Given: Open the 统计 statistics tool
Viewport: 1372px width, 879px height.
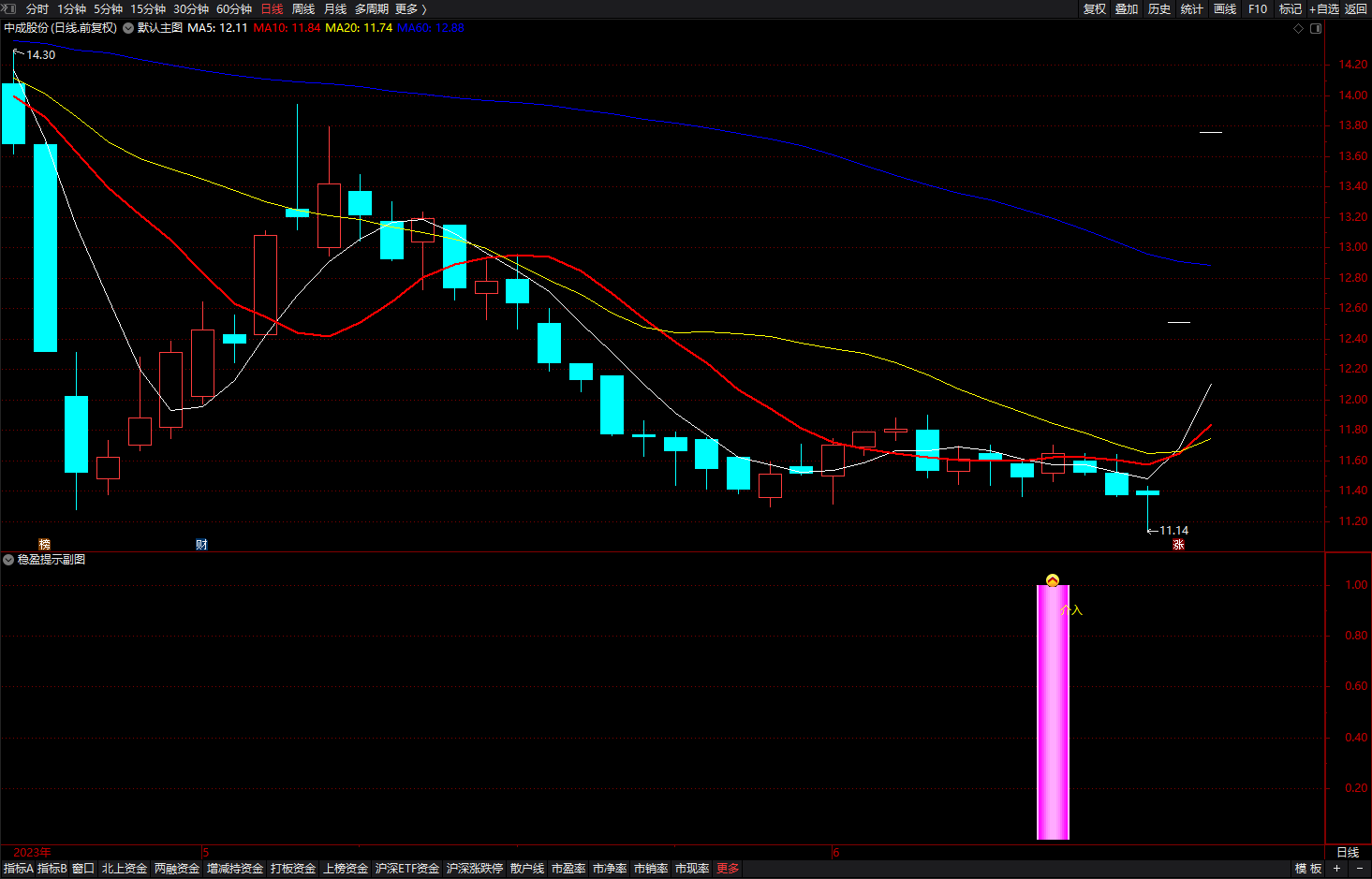Looking at the screenshot, I should click(x=1192, y=9).
